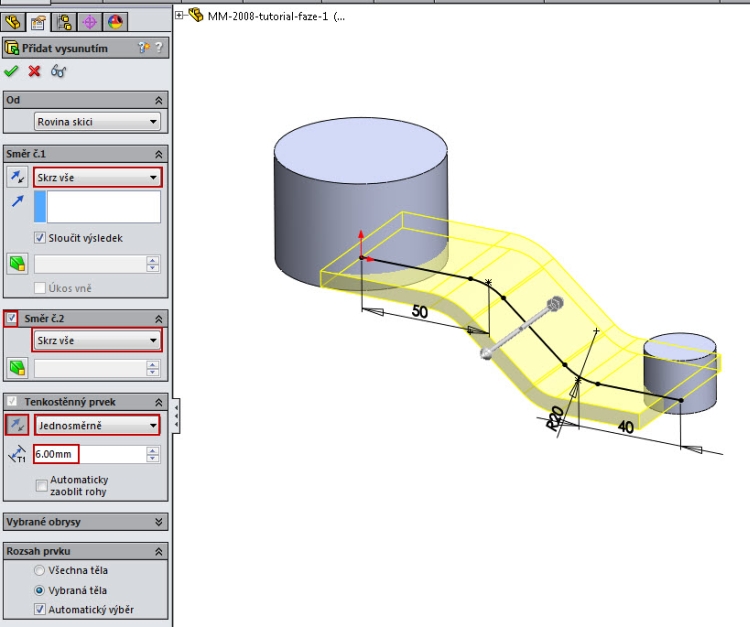Collapse the Směr č.1 section

pyautogui.click(x=158, y=154)
